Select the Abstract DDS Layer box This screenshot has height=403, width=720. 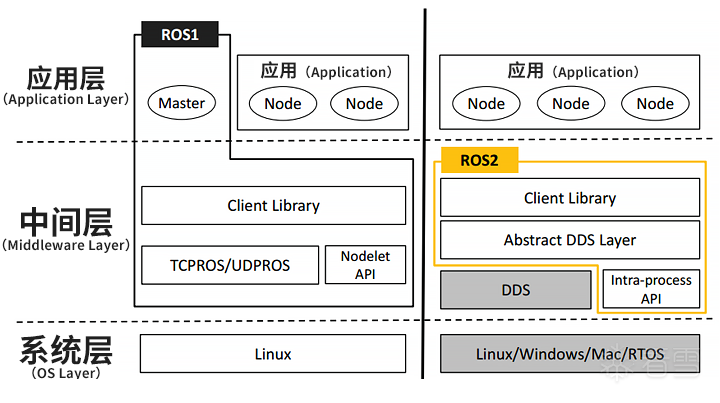(x=570, y=240)
